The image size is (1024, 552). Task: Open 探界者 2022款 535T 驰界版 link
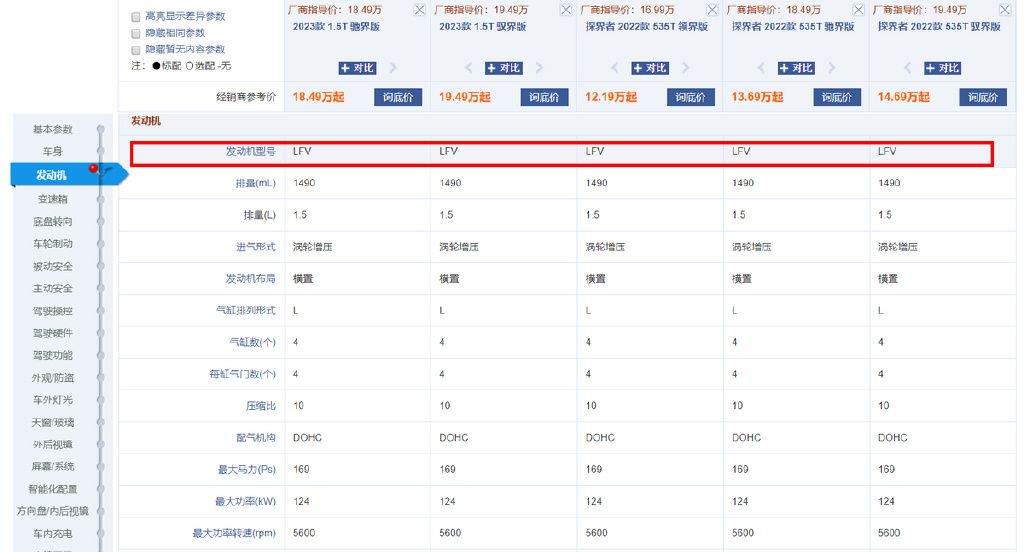[793, 27]
